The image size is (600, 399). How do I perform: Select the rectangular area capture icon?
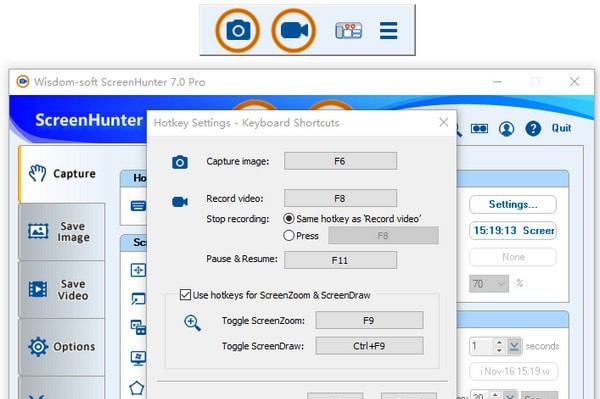[138, 270]
